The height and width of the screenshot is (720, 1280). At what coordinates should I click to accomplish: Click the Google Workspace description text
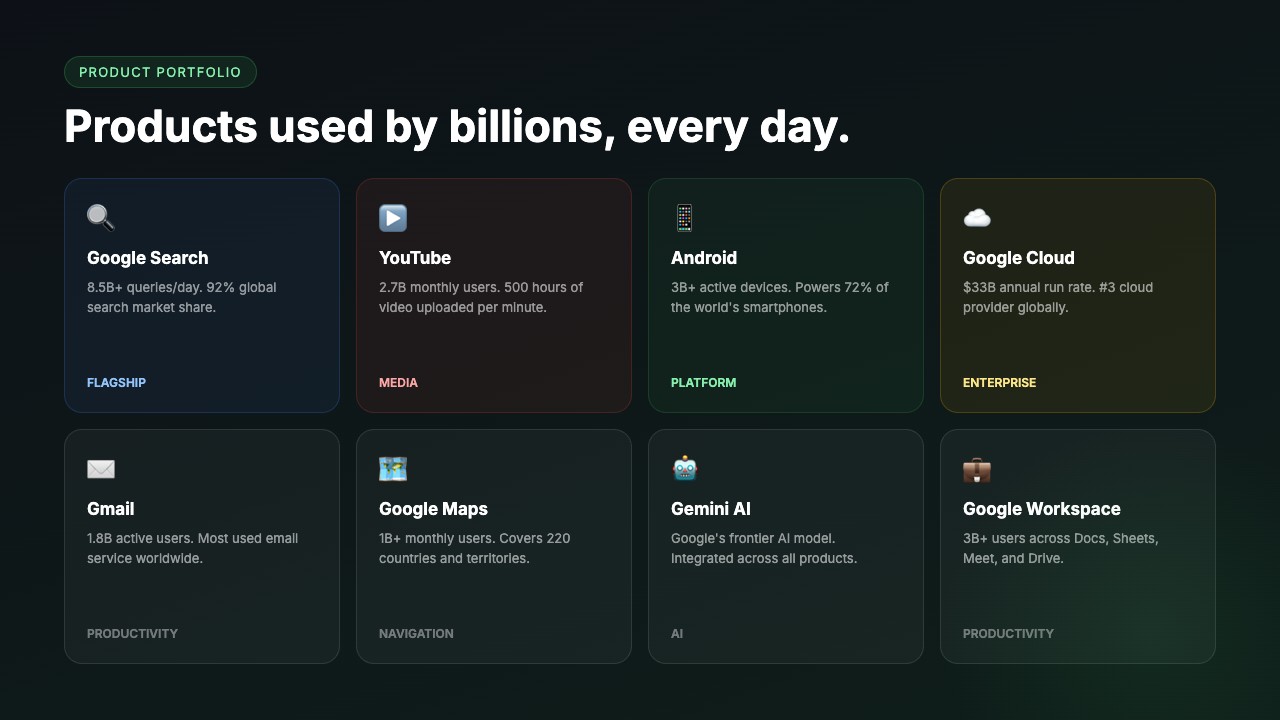pyautogui.click(x=1060, y=548)
